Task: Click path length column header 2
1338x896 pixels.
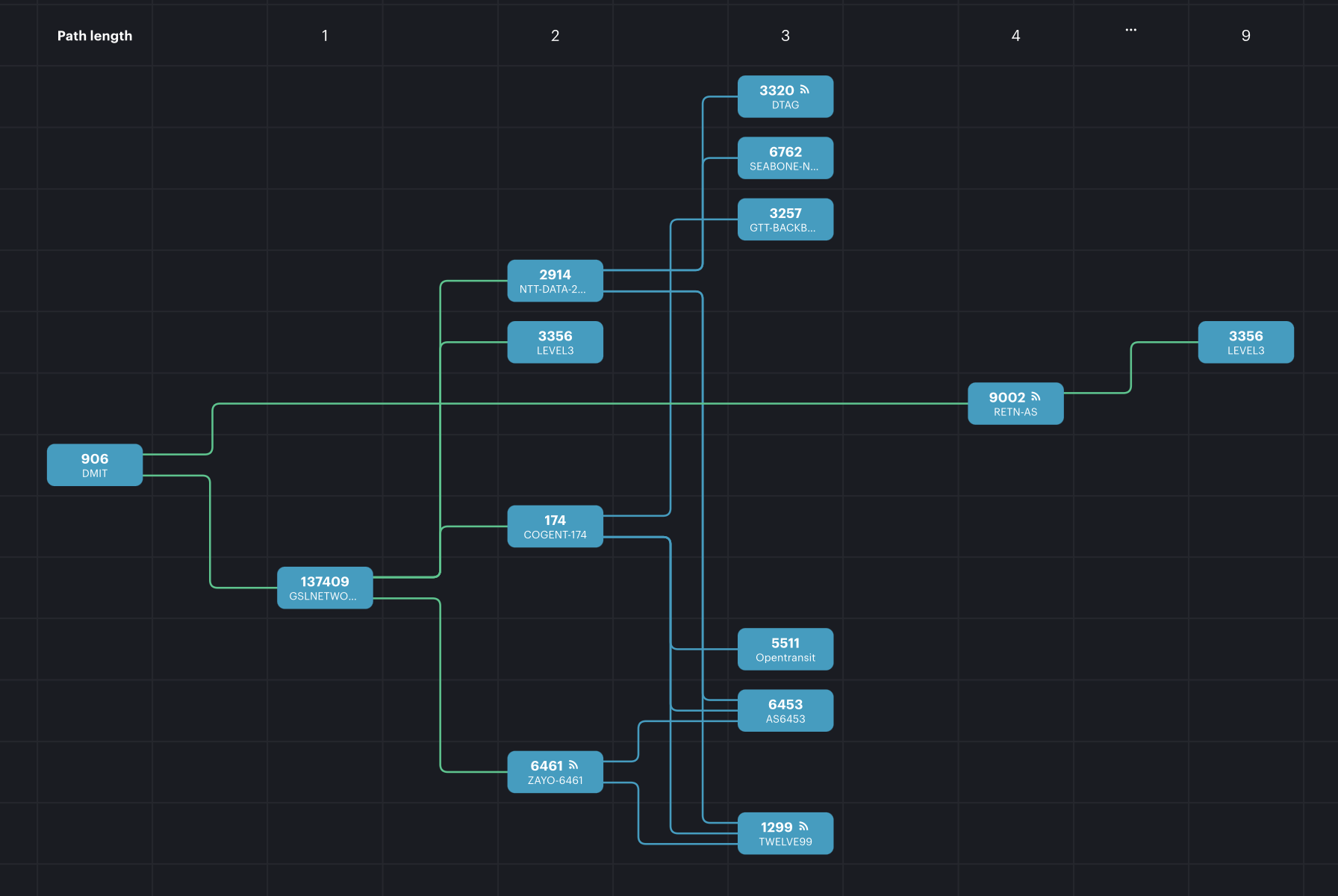Action: tap(555, 36)
